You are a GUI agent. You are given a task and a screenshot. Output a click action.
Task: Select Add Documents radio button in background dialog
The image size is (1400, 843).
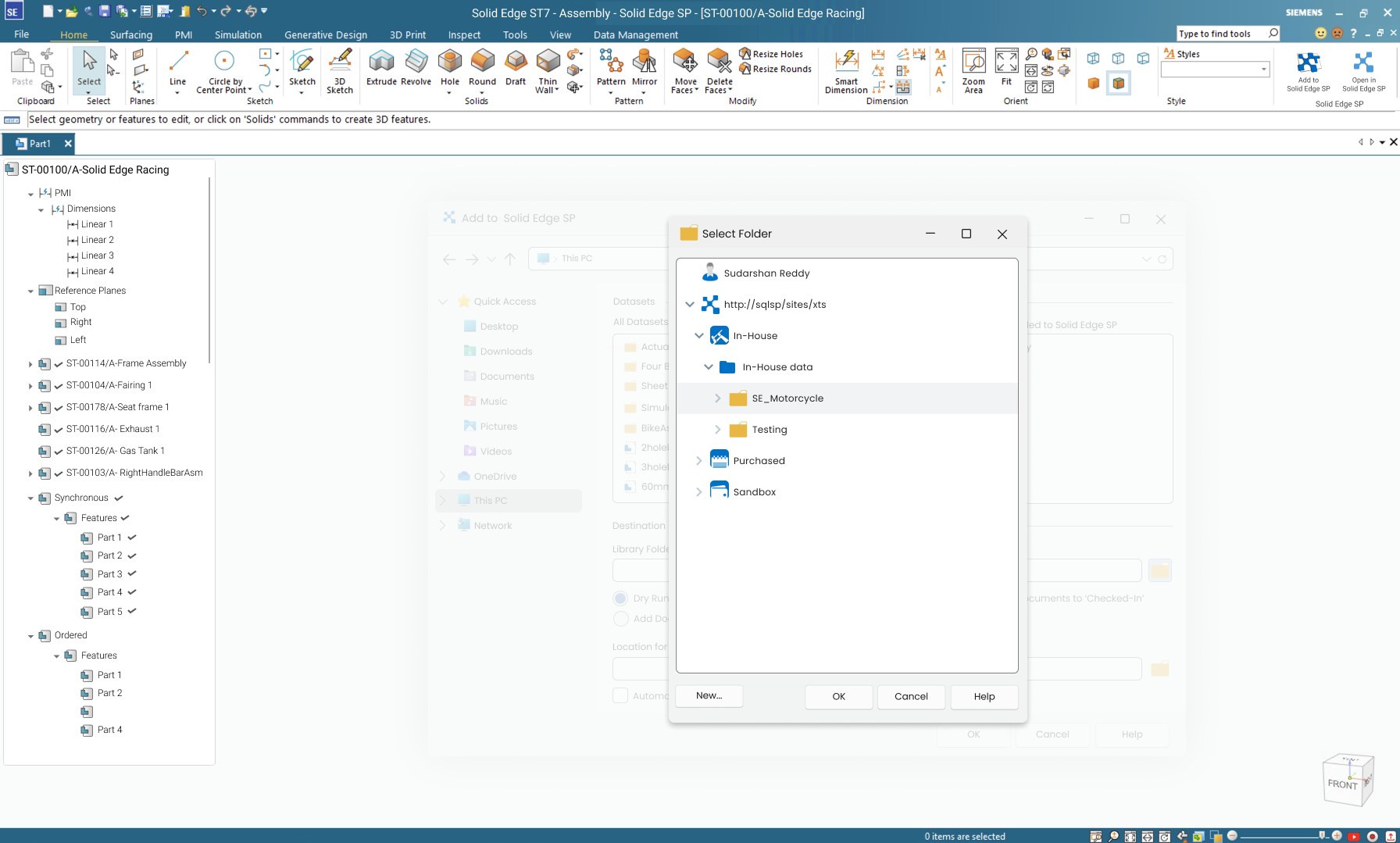[x=621, y=619]
